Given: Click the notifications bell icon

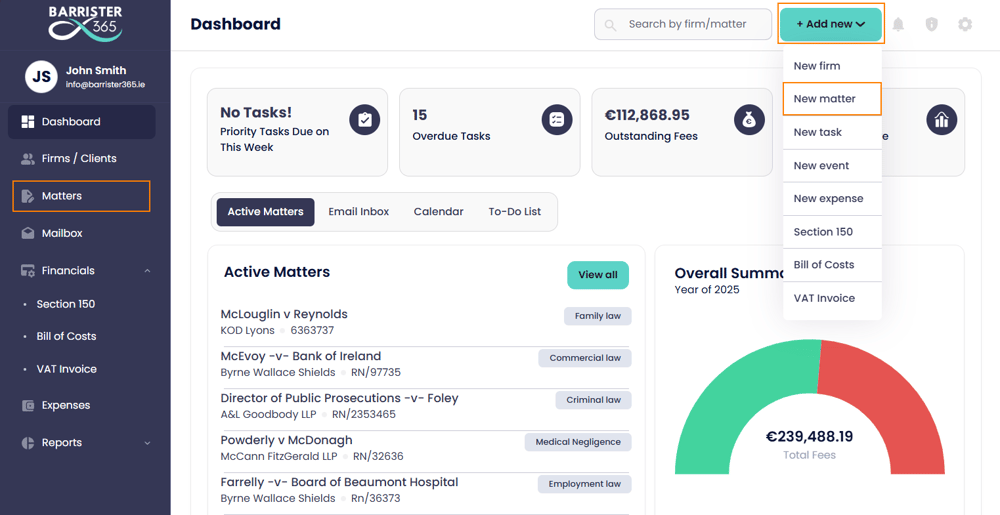Looking at the screenshot, I should coord(898,24).
